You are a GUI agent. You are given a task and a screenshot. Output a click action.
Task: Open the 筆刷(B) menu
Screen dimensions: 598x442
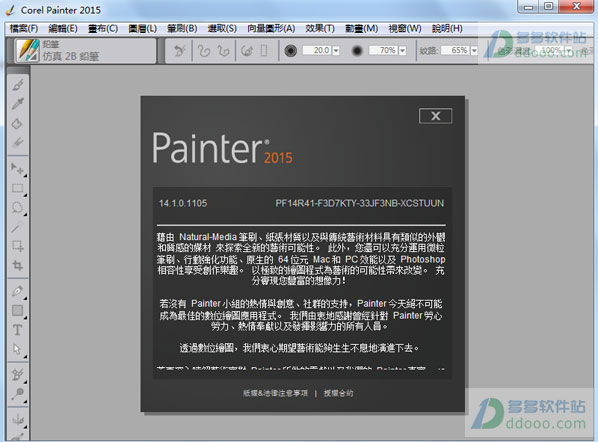[182, 29]
